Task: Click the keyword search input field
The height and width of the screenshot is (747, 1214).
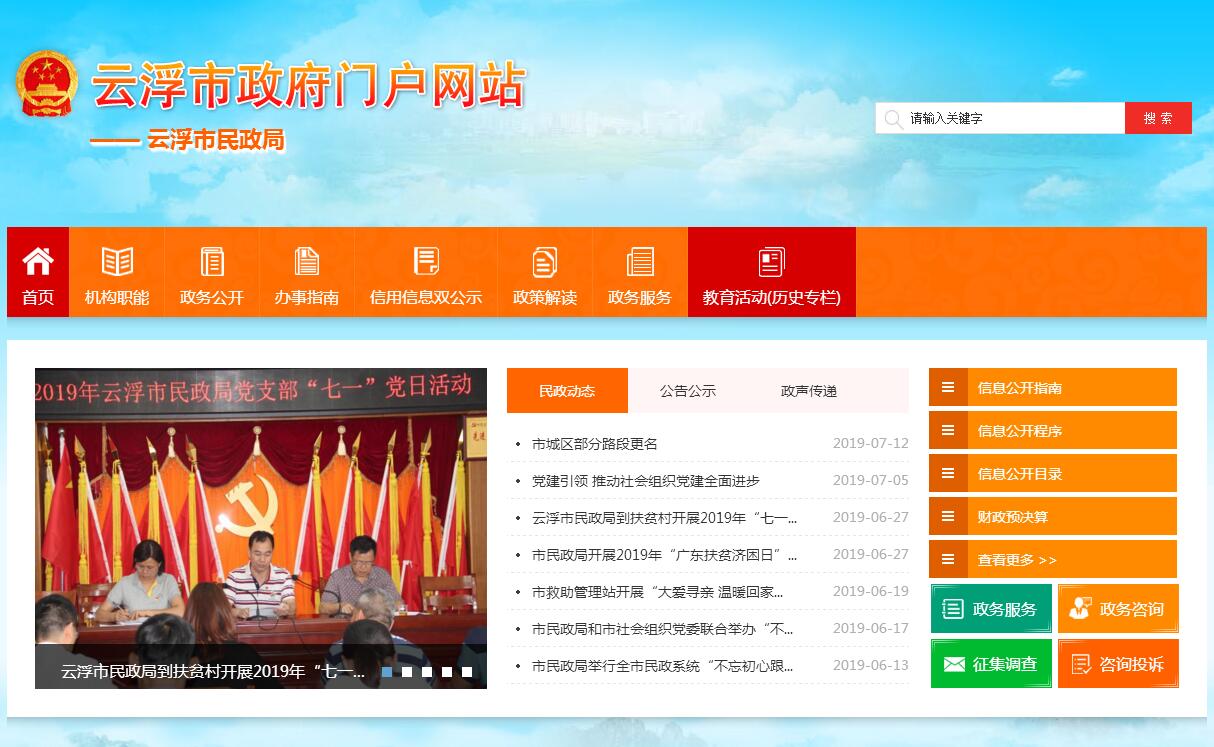Action: (1010, 118)
